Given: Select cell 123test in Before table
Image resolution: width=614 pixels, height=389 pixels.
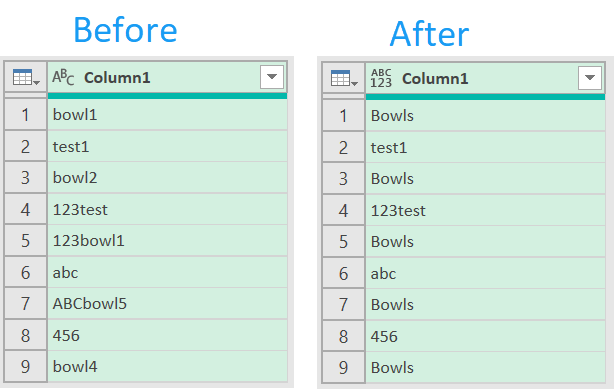Looking at the screenshot, I should (x=167, y=210).
